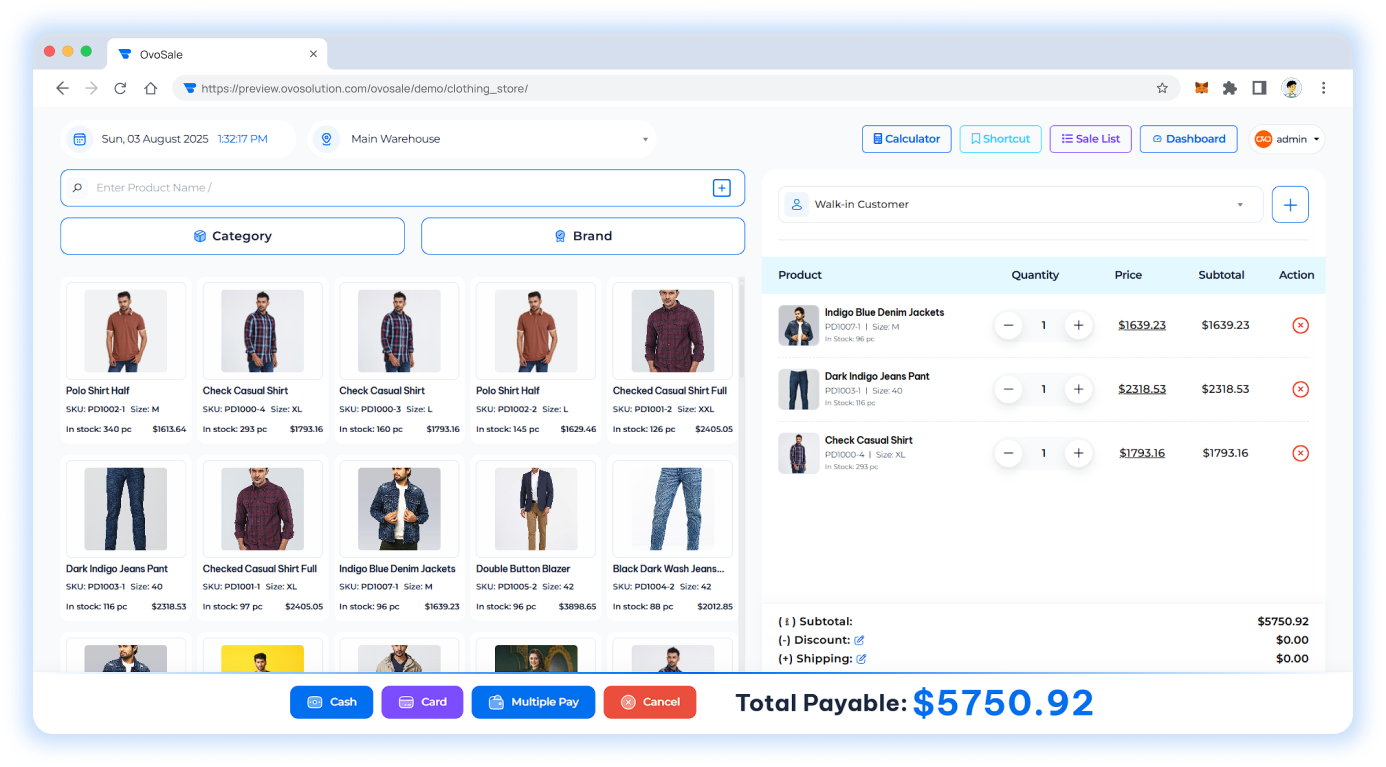Reload the page with refresh icon

pyautogui.click(x=120, y=88)
